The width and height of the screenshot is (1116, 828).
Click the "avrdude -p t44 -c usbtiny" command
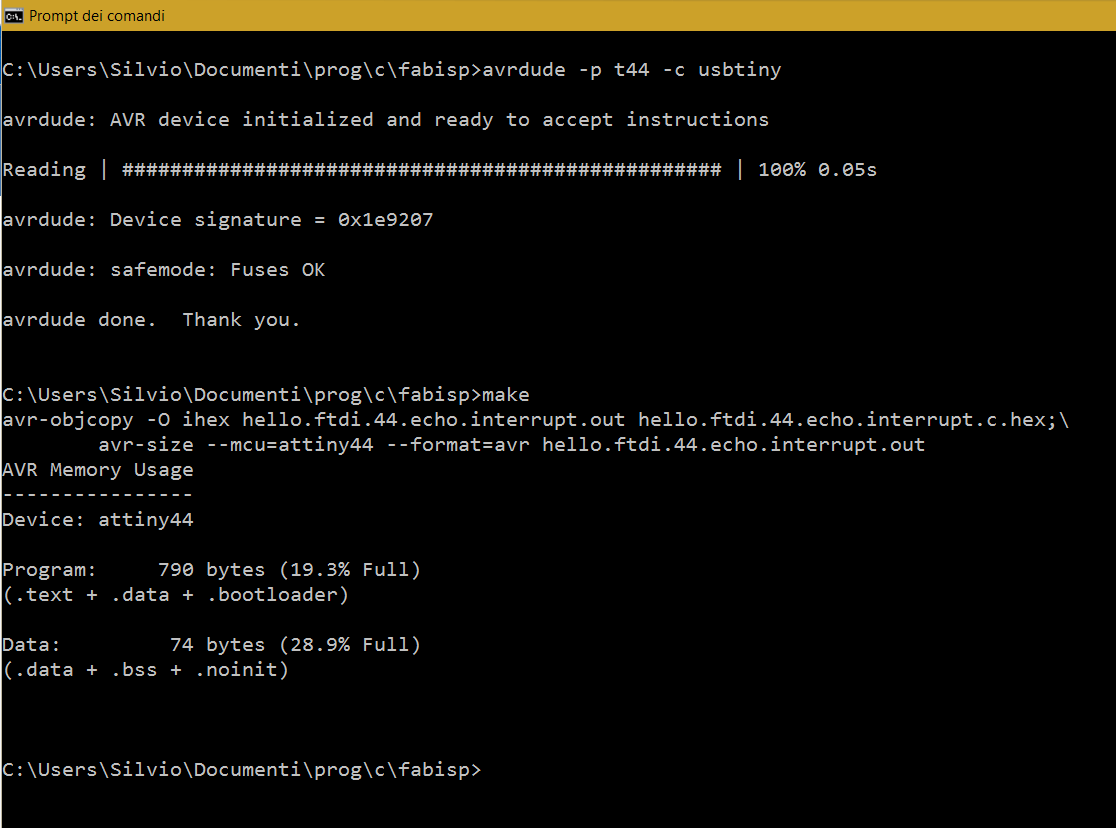tap(631, 70)
